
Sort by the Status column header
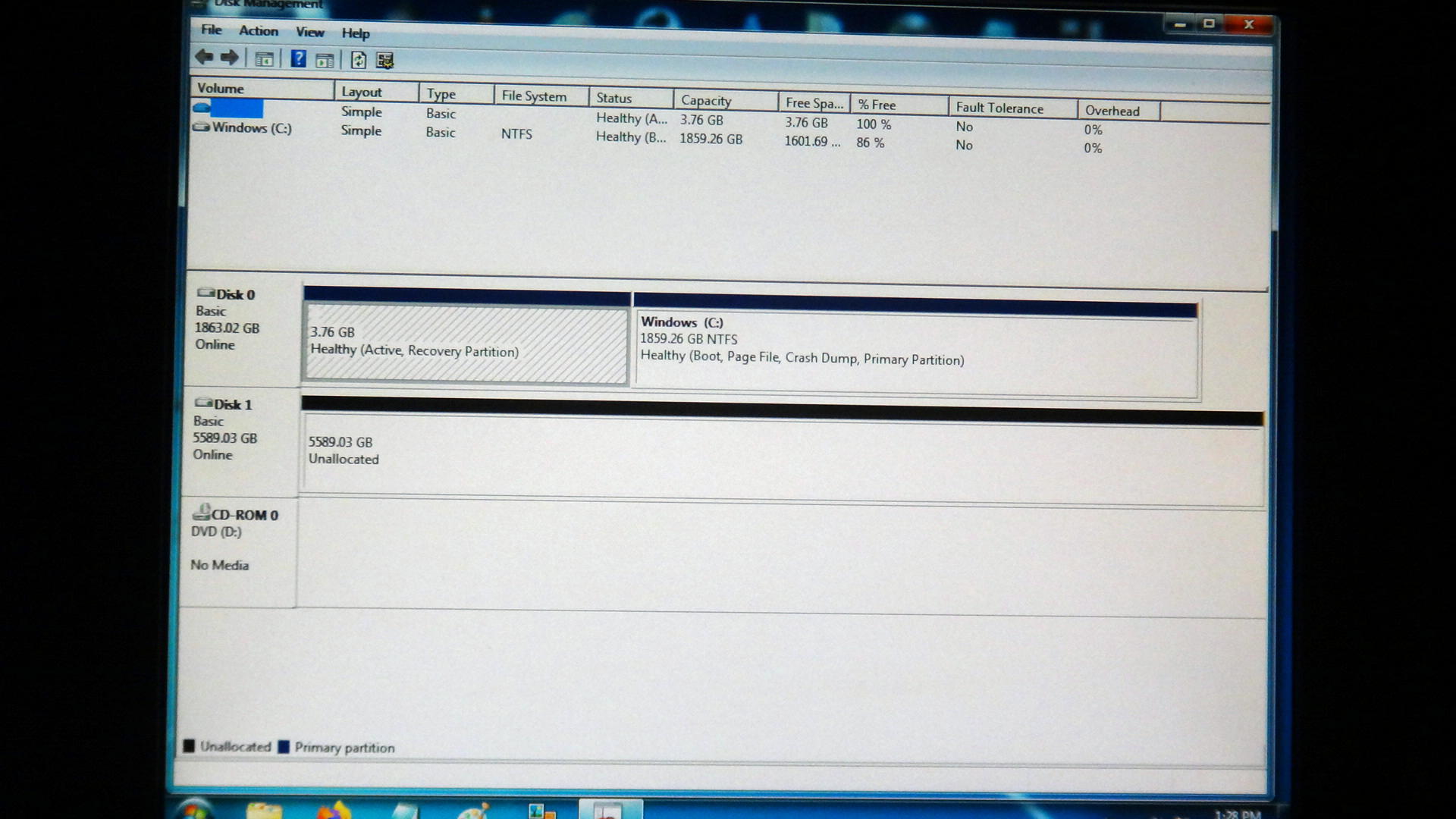point(631,99)
